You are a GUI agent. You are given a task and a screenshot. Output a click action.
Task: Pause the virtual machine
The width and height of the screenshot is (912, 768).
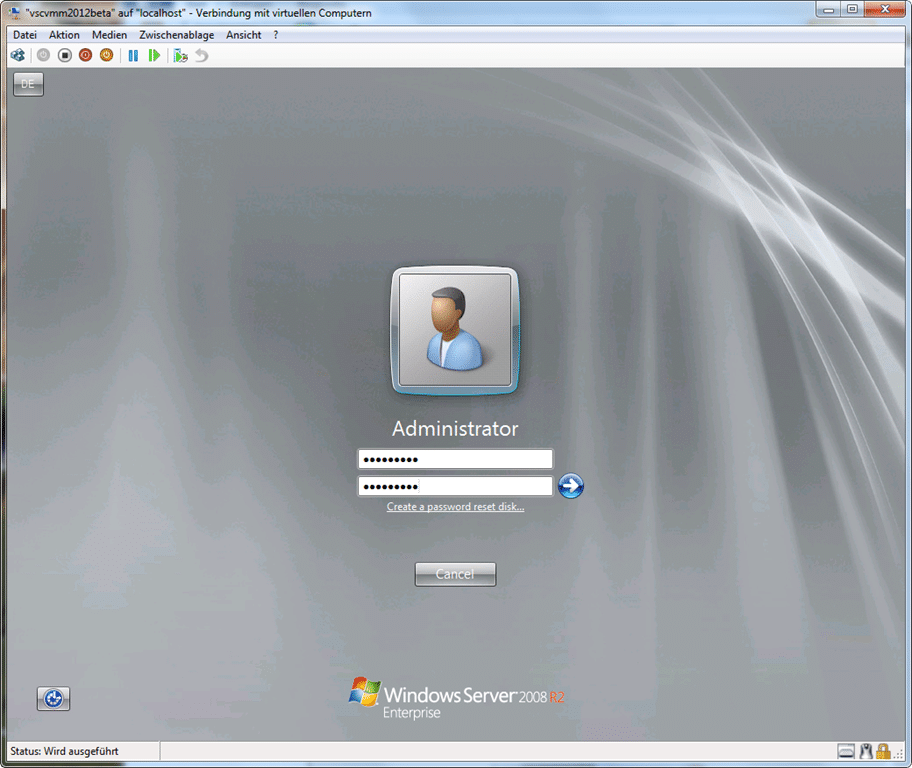[x=133, y=55]
